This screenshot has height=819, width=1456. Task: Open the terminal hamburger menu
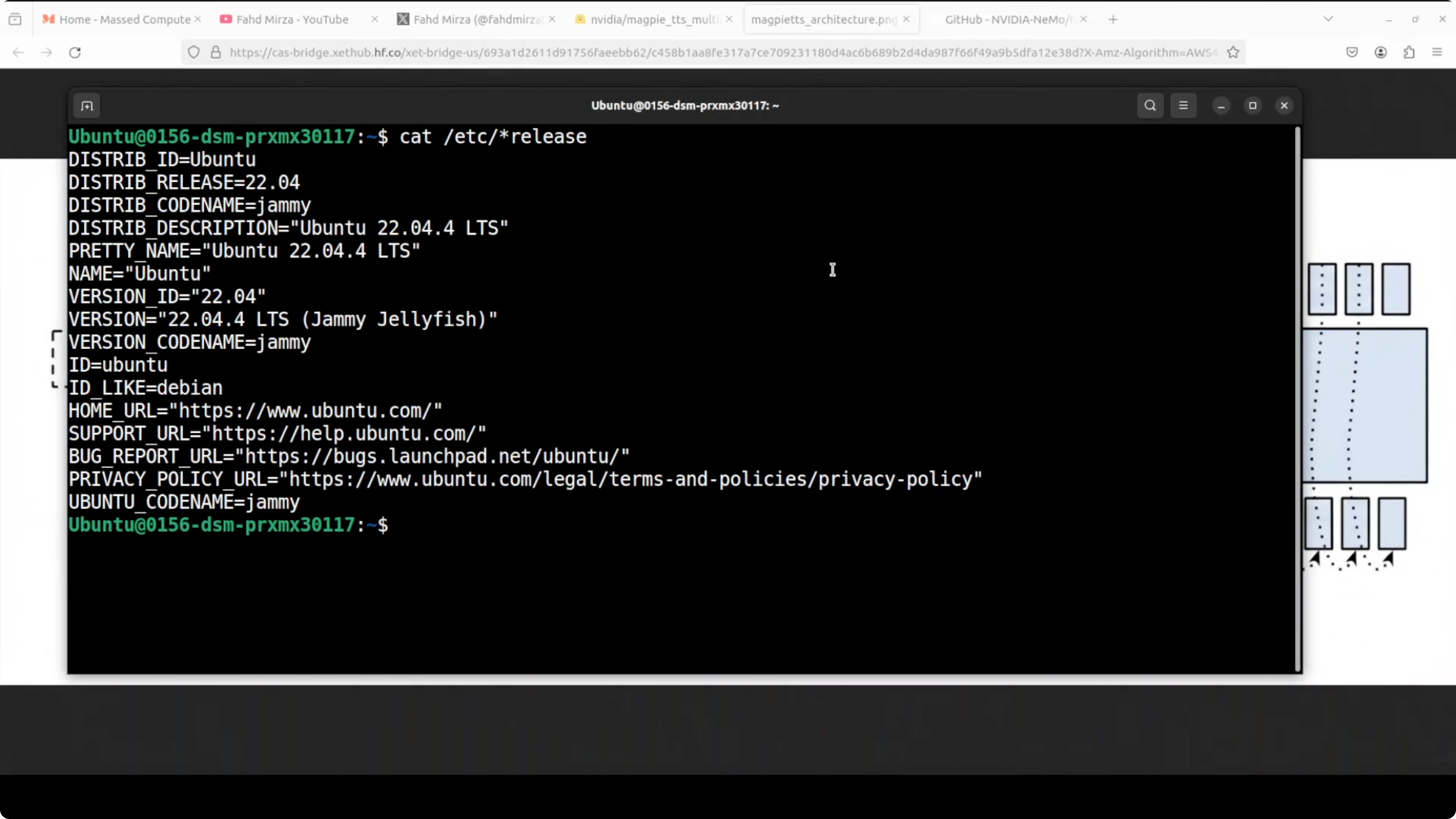point(1183,106)
